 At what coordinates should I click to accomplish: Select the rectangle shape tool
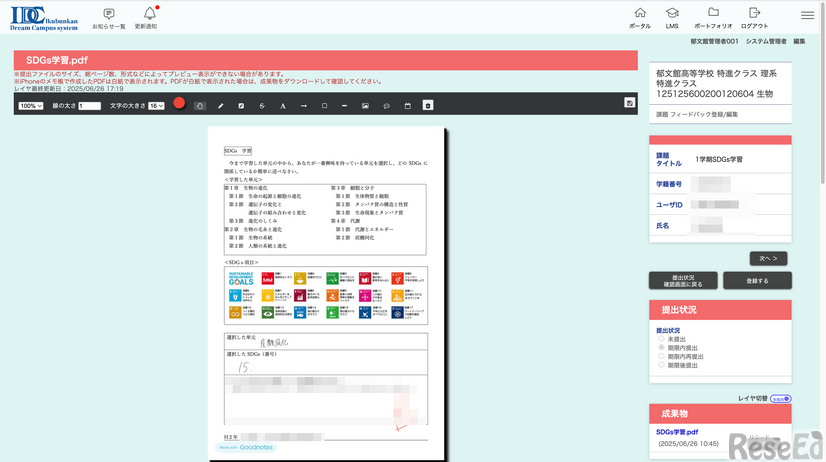coord(324,106)
